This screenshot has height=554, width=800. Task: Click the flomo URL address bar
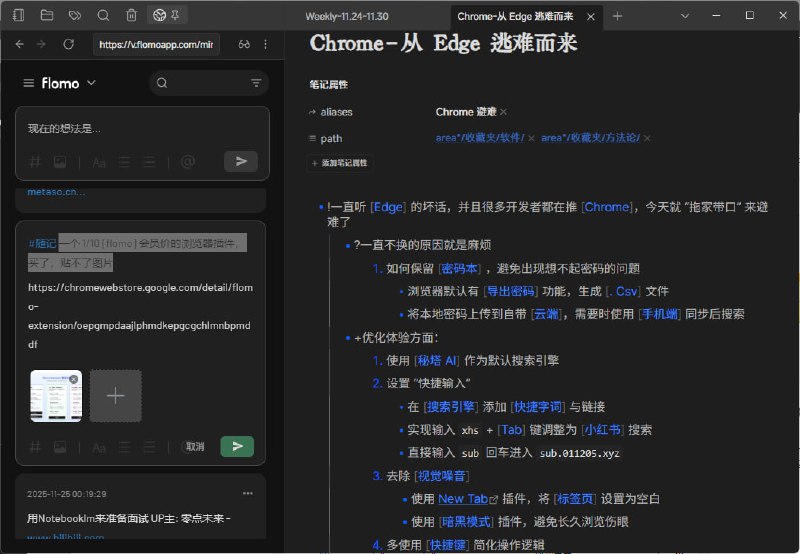tap(155, 44)
